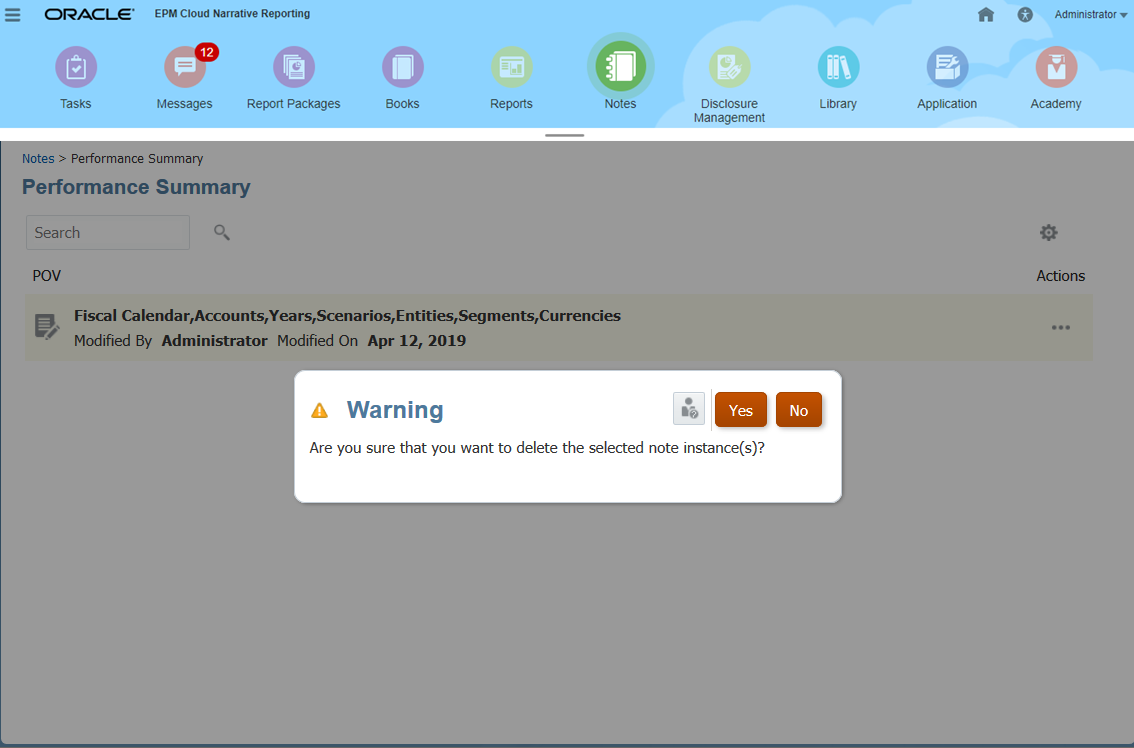Viewport: 1134px width, 748px height.
Task: Collapse the navigation bar handle
Action: [564, 135]
